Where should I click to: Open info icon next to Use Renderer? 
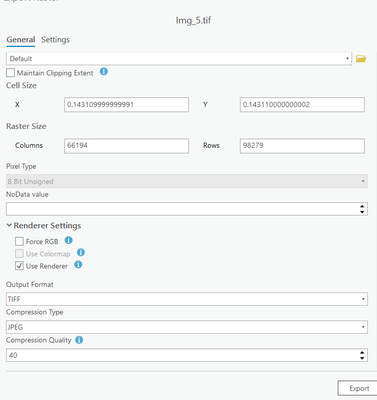pos(78,265)
